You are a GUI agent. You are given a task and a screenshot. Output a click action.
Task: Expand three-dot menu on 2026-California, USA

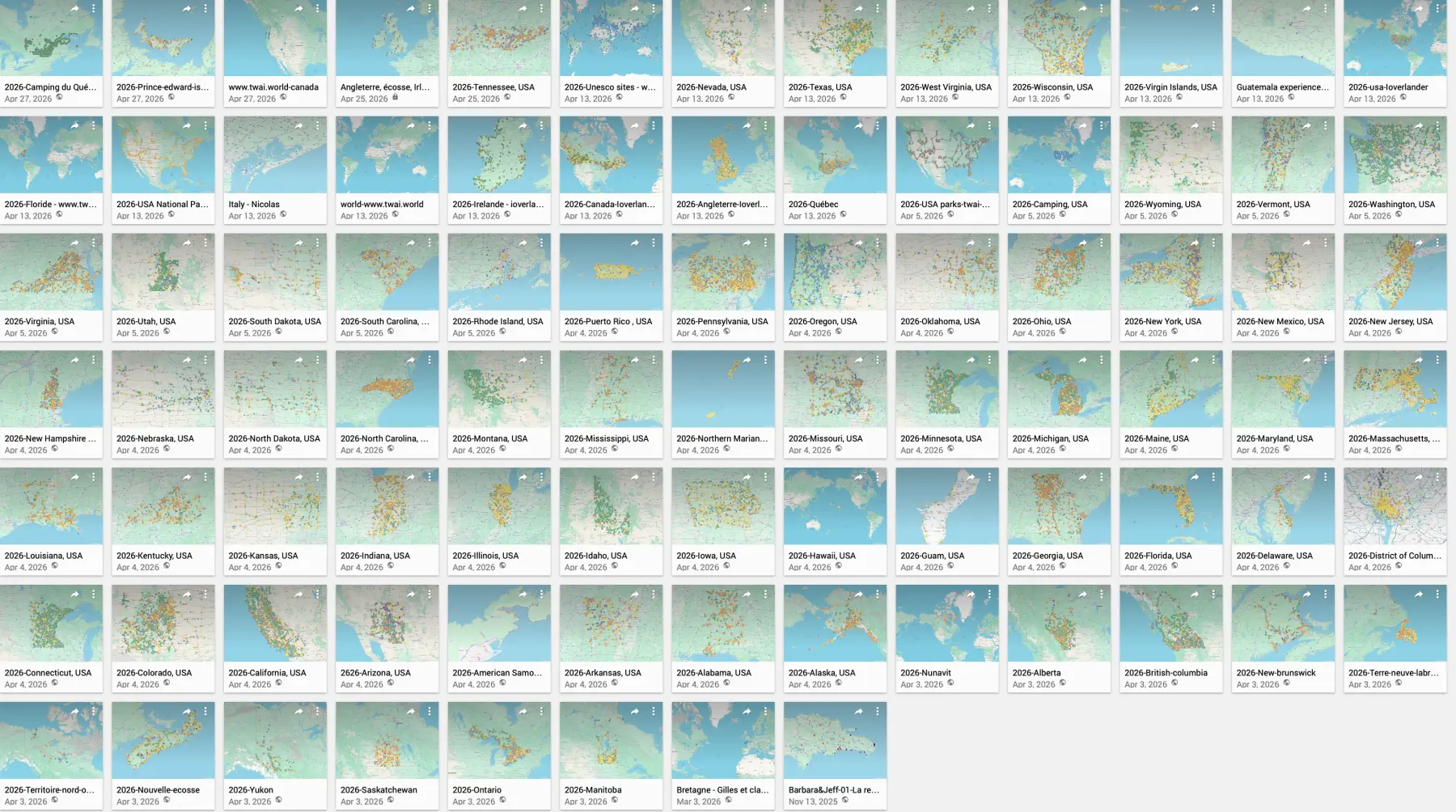click(317, 594)
